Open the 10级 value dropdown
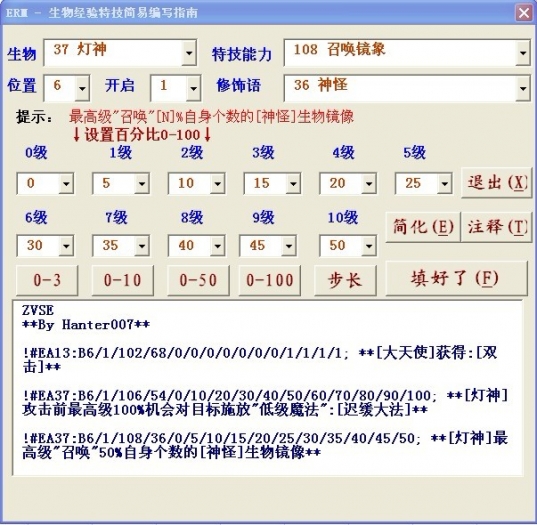Viewport: 537px width, 525px height. [x=369, y=246]
